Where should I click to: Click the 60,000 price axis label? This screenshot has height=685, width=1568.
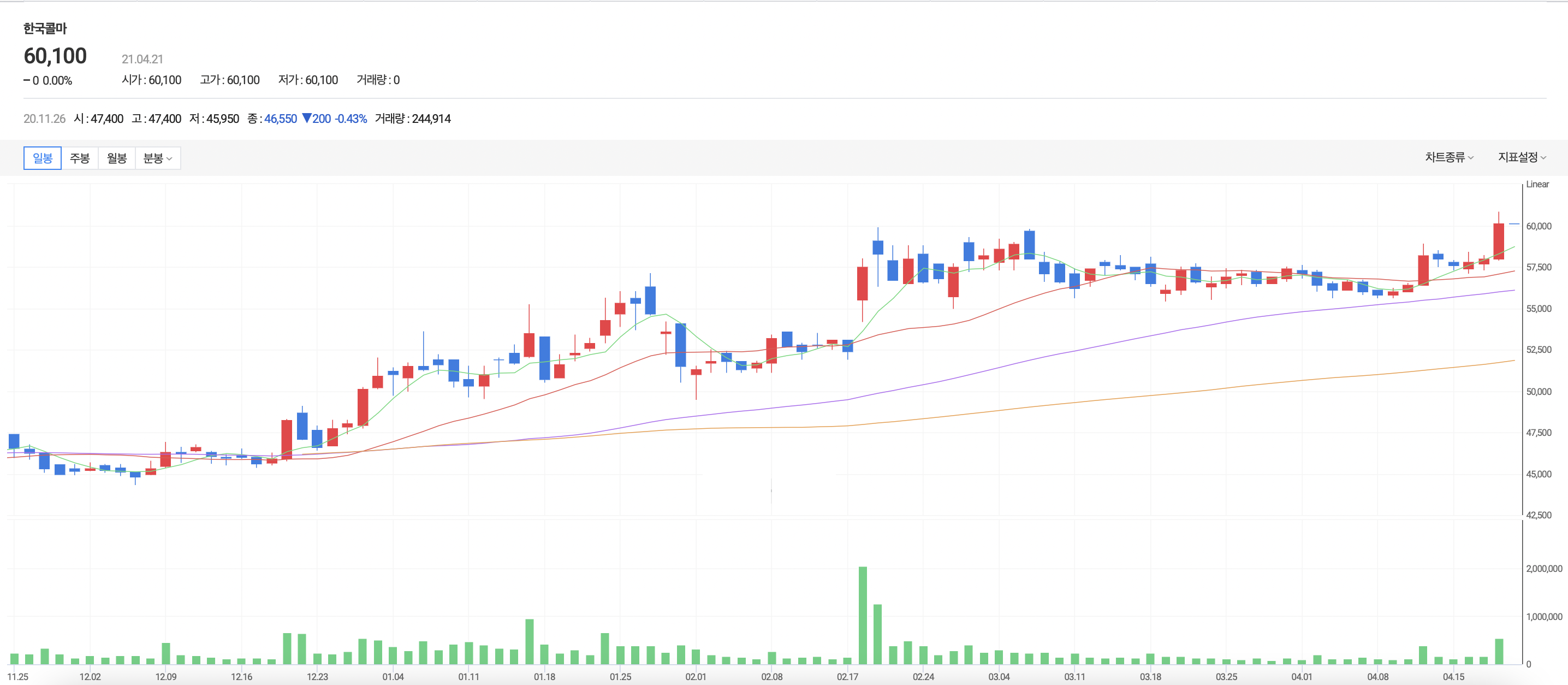1538,226
